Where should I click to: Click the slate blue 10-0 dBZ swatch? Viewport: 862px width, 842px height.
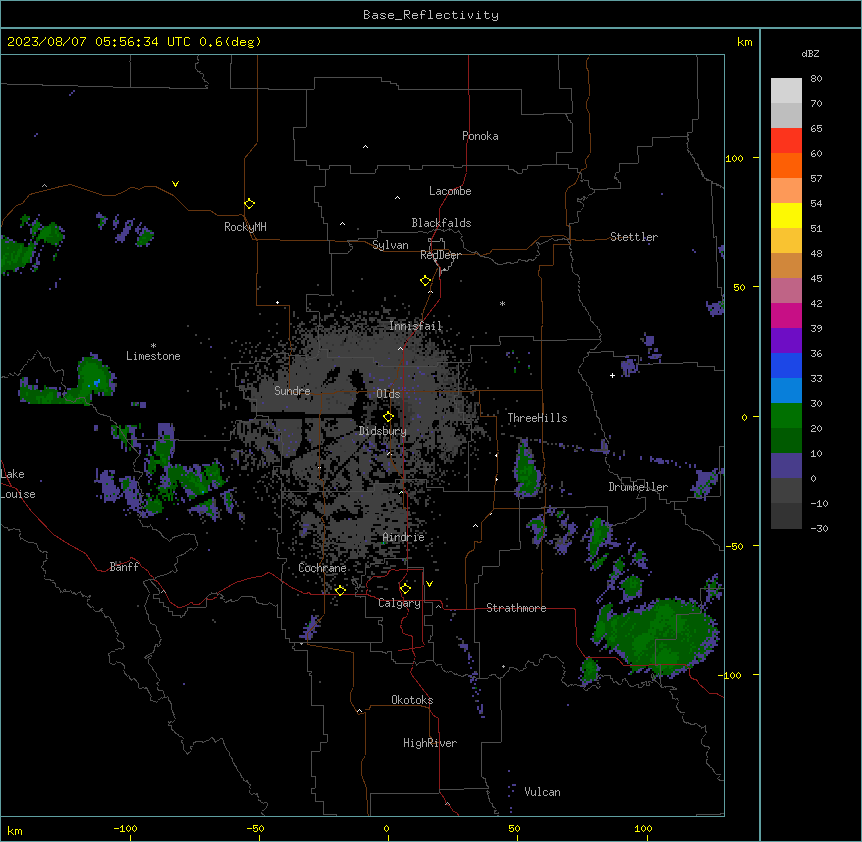tap(786, 466)
